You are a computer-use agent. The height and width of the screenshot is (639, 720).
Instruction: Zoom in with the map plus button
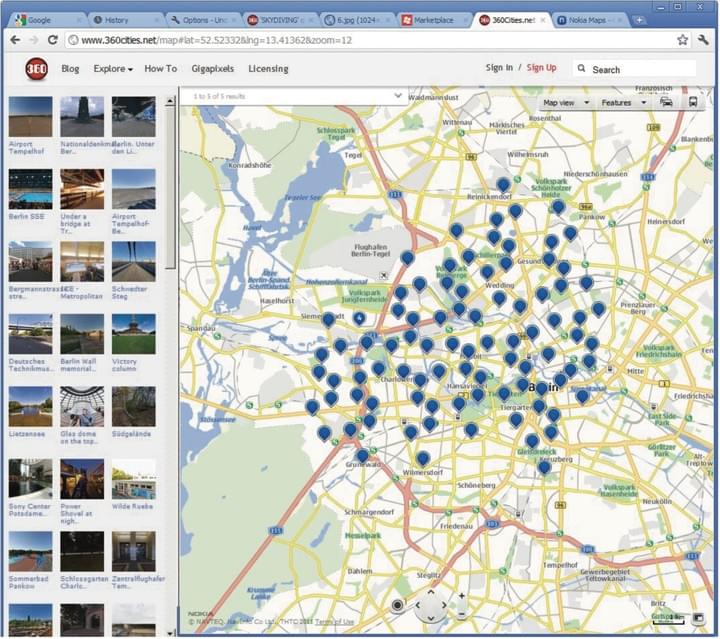[461, 597]
